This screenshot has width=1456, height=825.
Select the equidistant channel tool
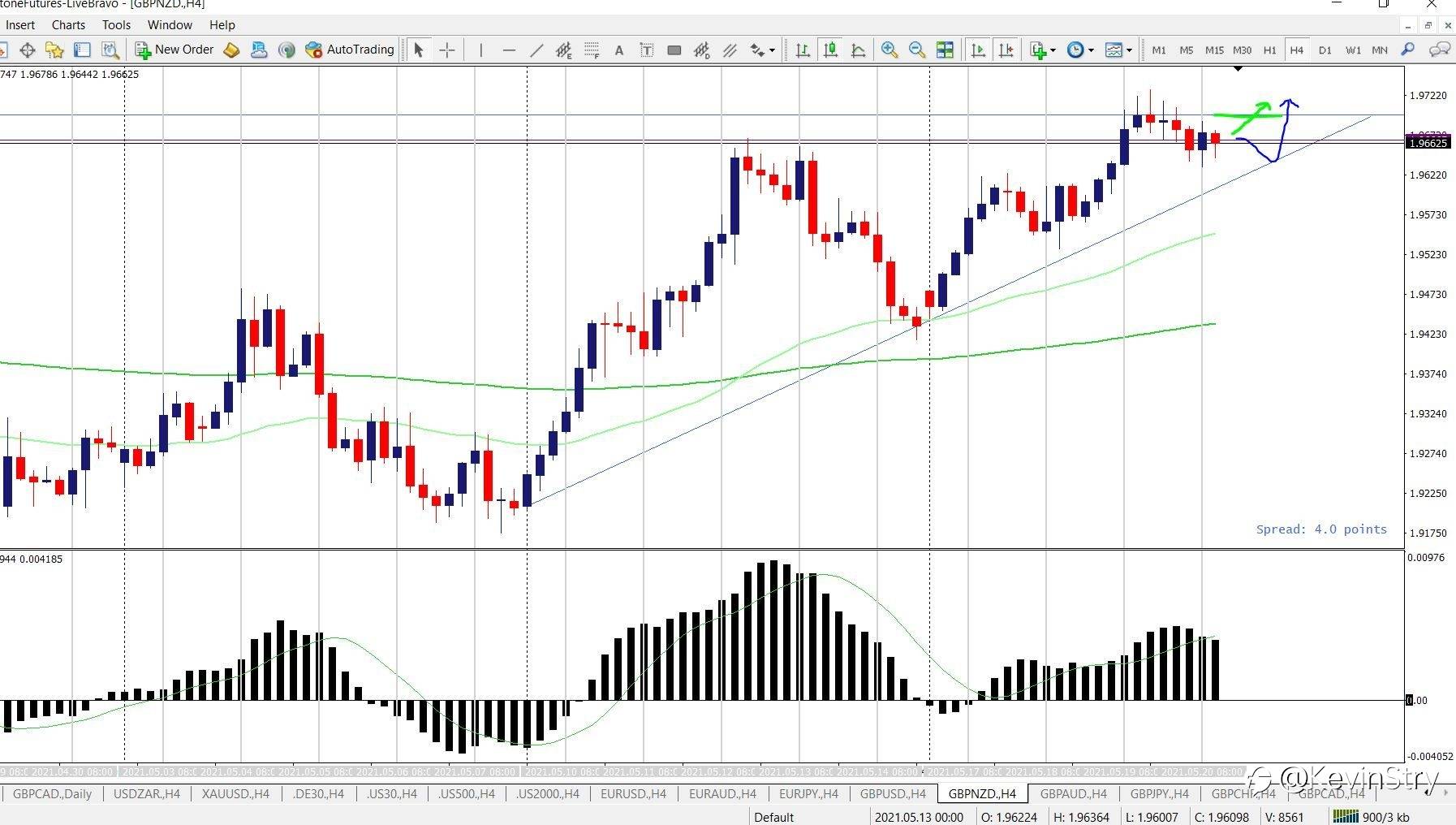tap(564, 50)
